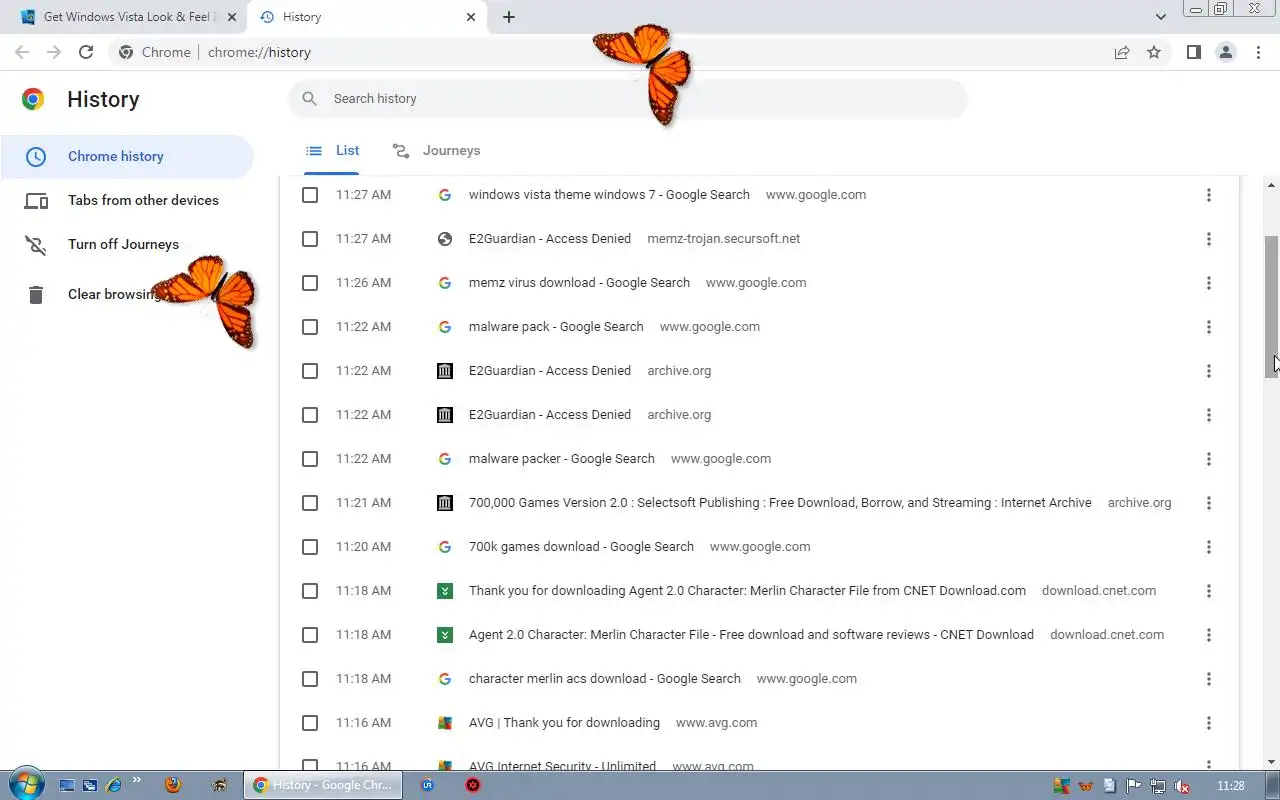Check the character merlin acs download entry
This screenshot has height=800, width=1280.
pyautogui.click(x=310, y=679)
